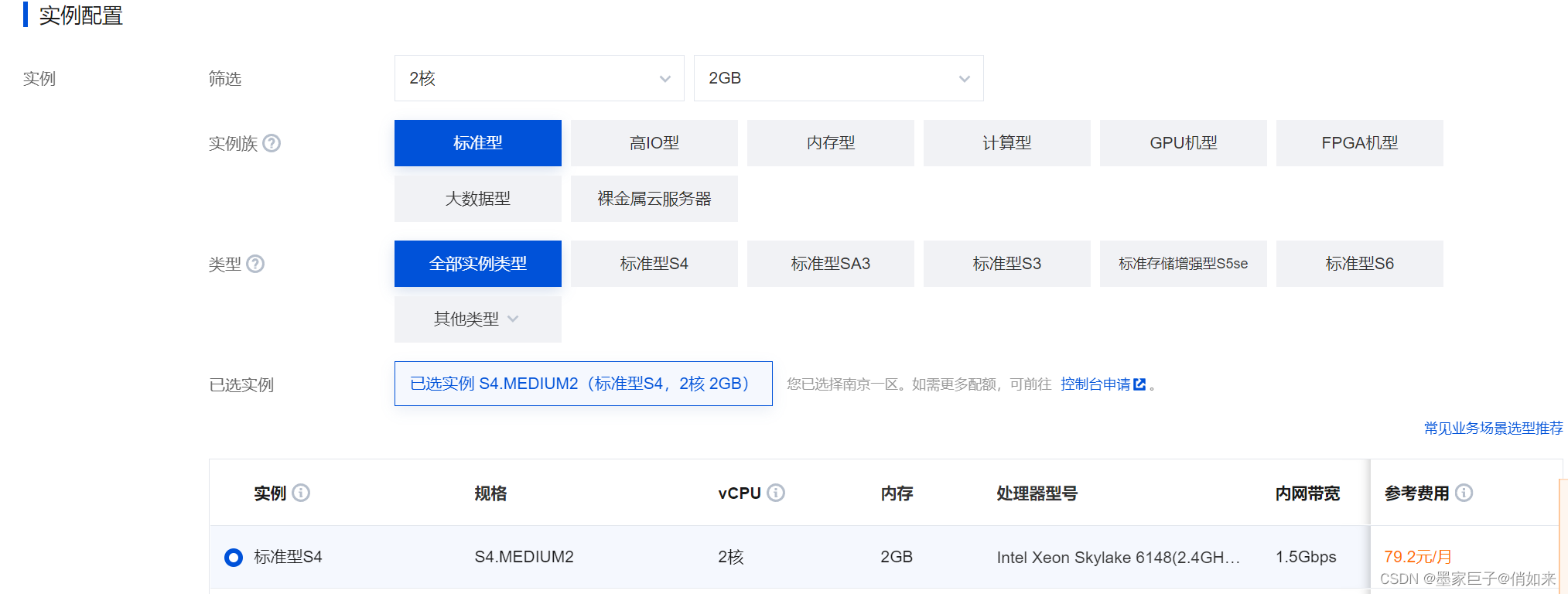The width and height of the screenshot is (1568, 594).
Task: Choose the GPU机型 instance family
Action: pos(1183,143)
